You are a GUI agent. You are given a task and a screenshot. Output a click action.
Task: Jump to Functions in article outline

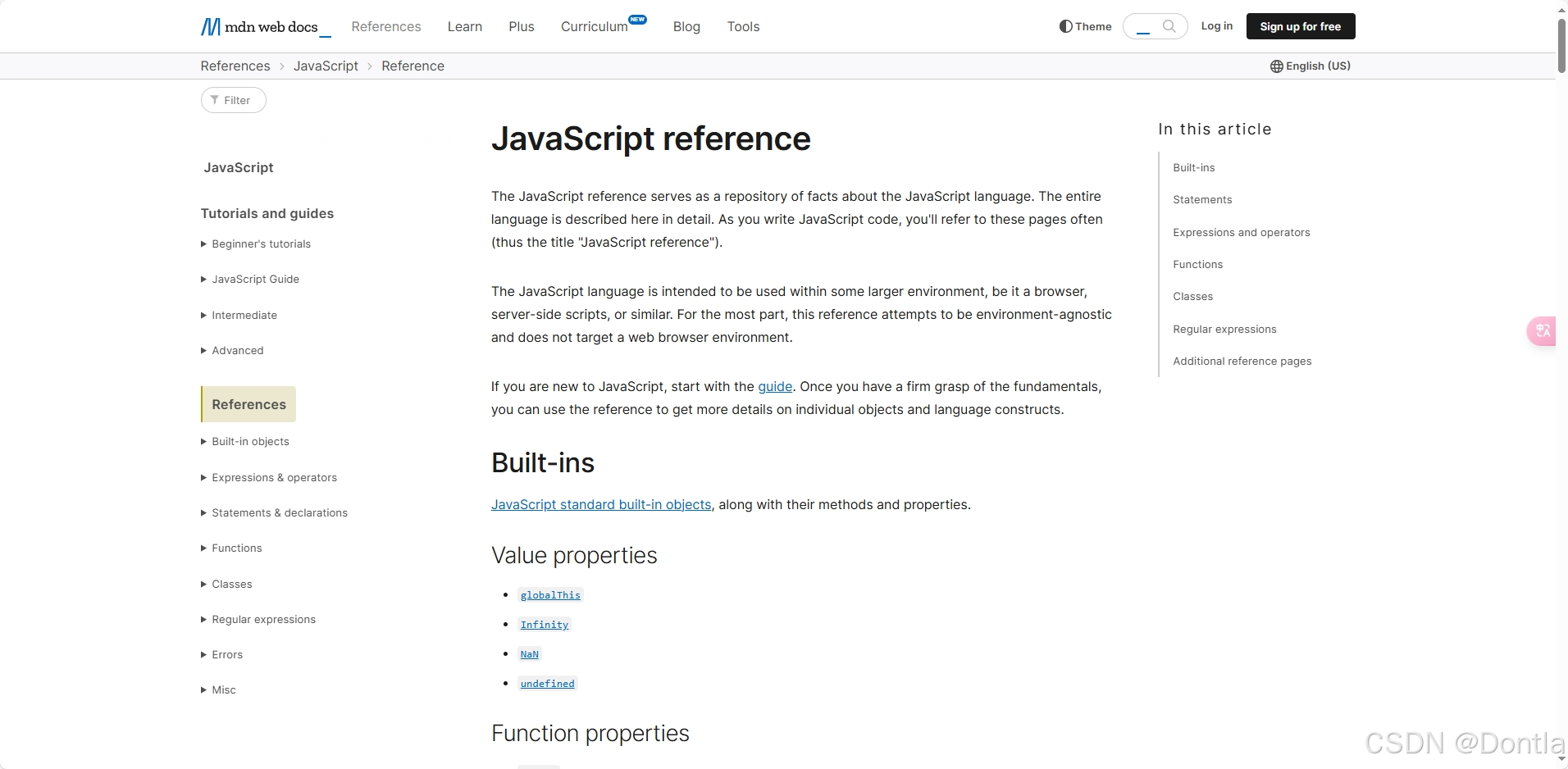coord(1198,265)
